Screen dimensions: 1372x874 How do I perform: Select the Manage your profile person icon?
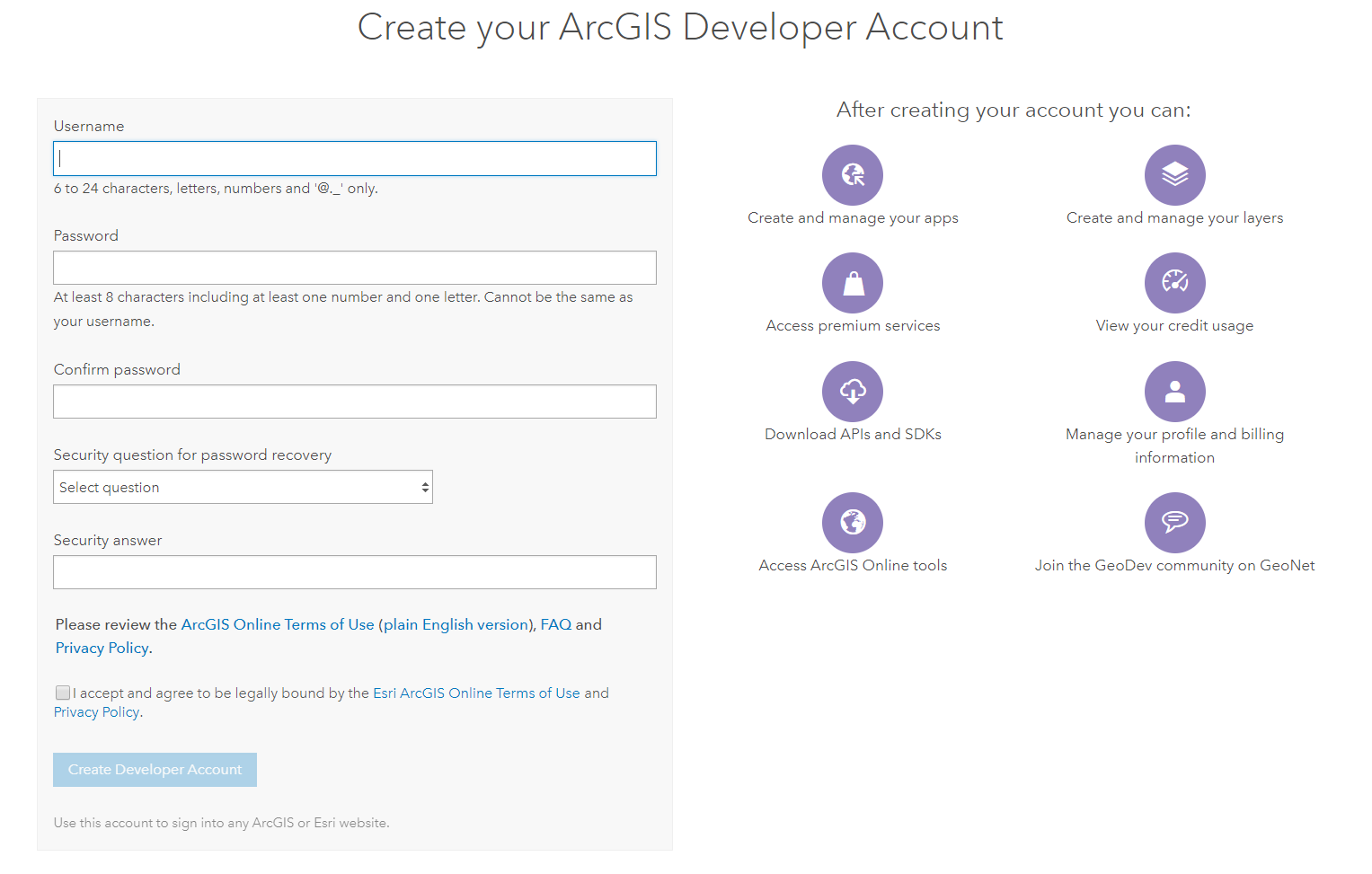tap(1174, 392)
